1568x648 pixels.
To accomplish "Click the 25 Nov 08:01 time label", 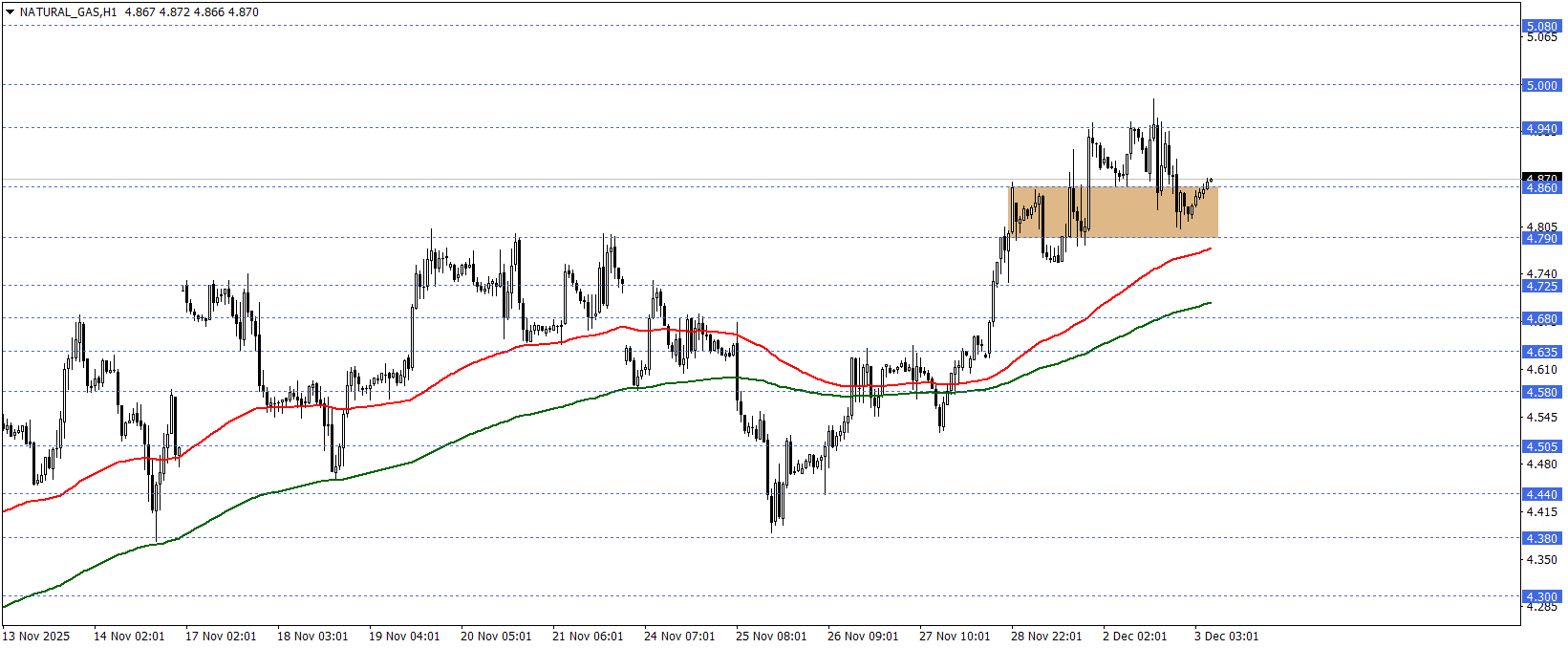I will tap(771, 637).
